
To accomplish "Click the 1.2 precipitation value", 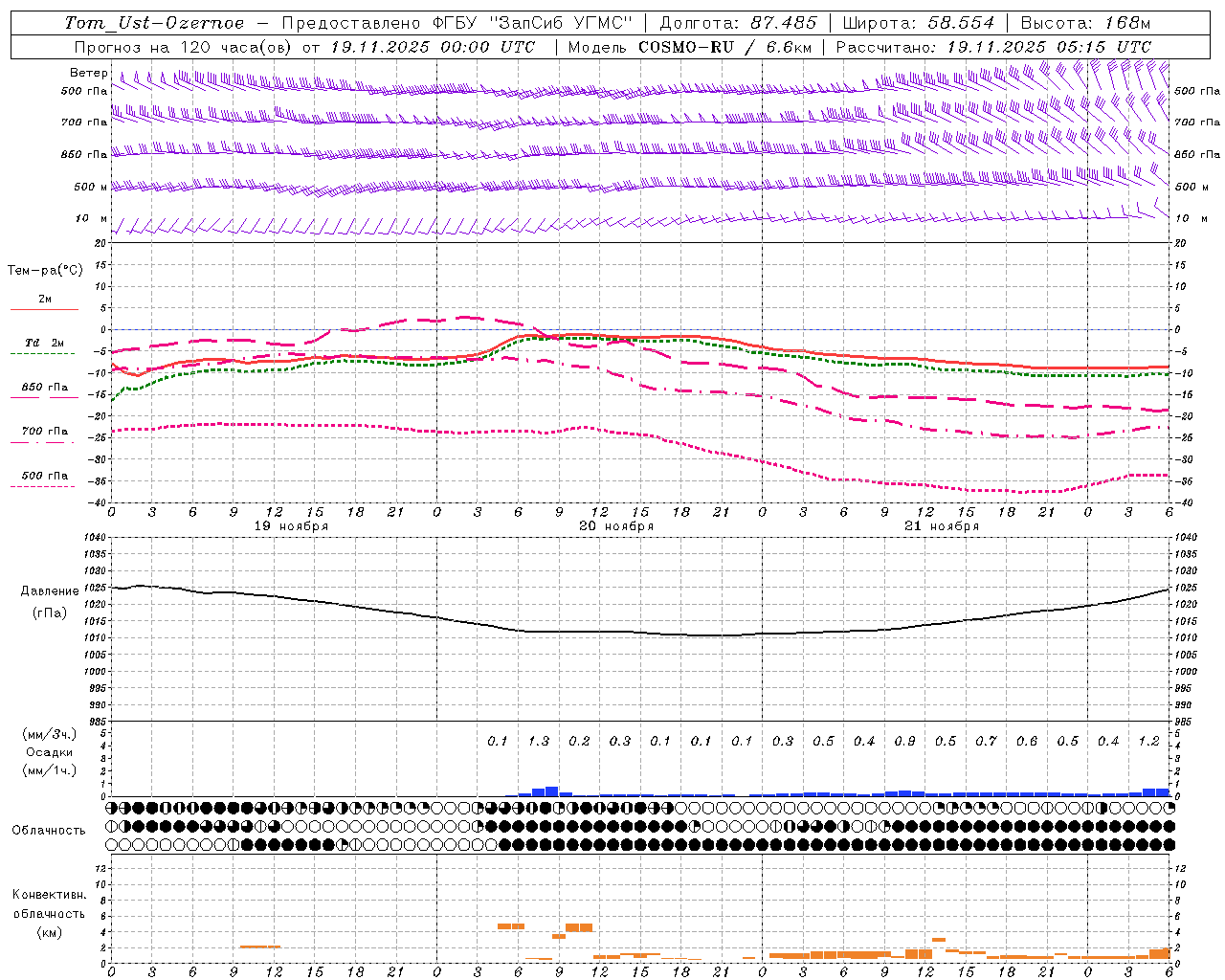I will [1148, 741].
